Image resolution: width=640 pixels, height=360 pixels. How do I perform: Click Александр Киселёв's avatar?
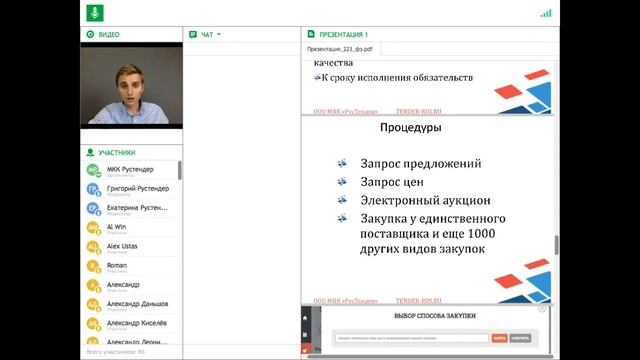(x=93, y=323)
